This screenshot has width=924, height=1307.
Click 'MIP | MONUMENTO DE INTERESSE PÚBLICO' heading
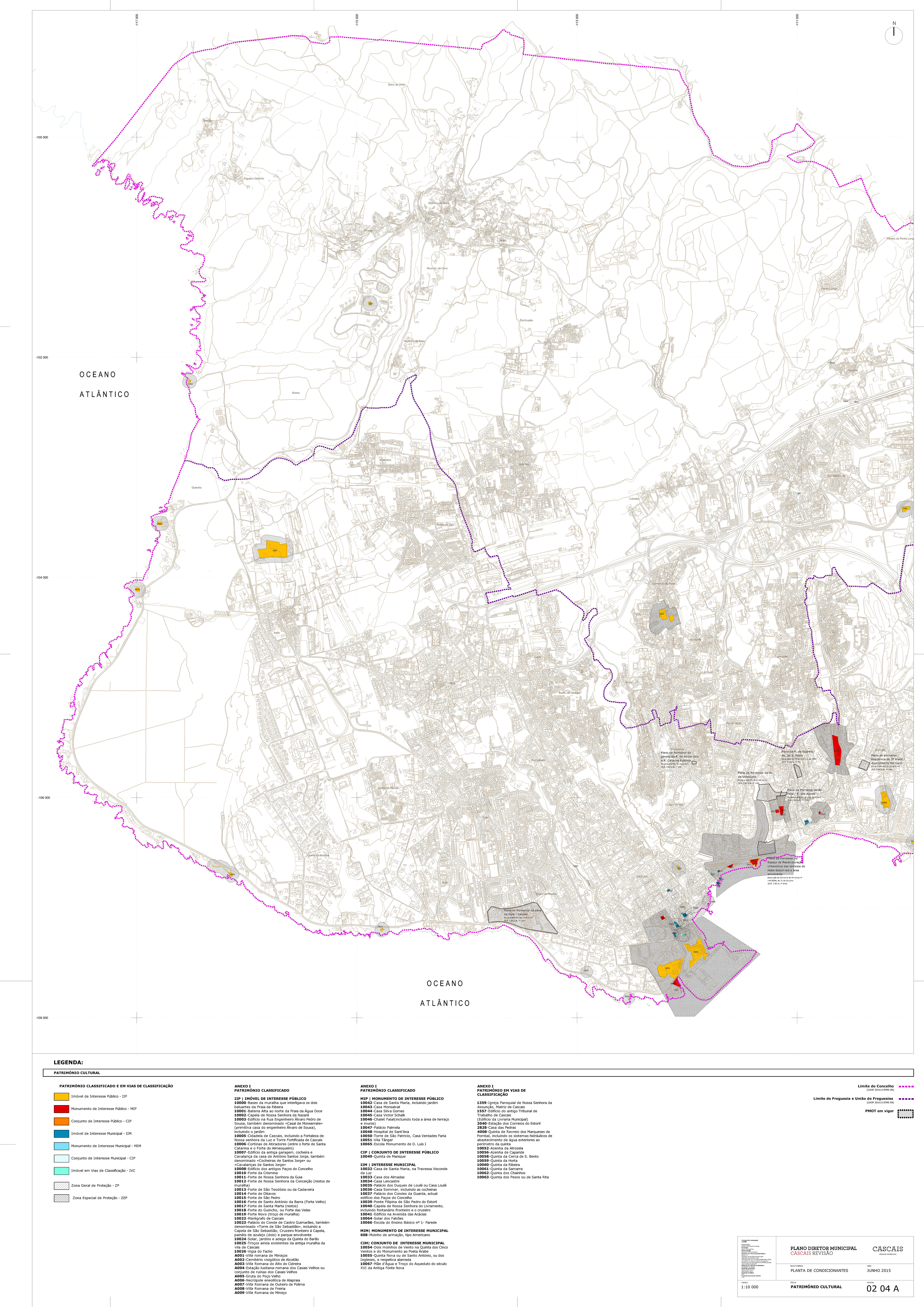(x=402, y=1099)
